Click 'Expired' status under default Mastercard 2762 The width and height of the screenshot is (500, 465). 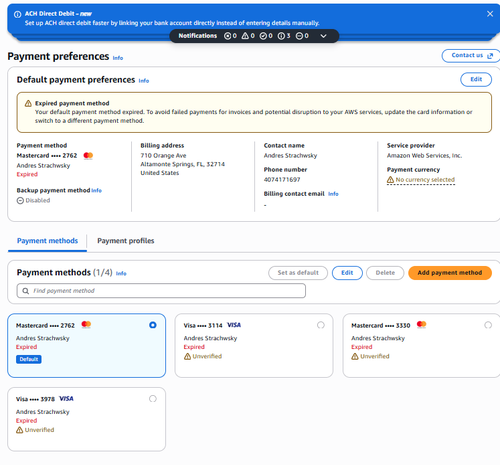(x=27, y=174)
